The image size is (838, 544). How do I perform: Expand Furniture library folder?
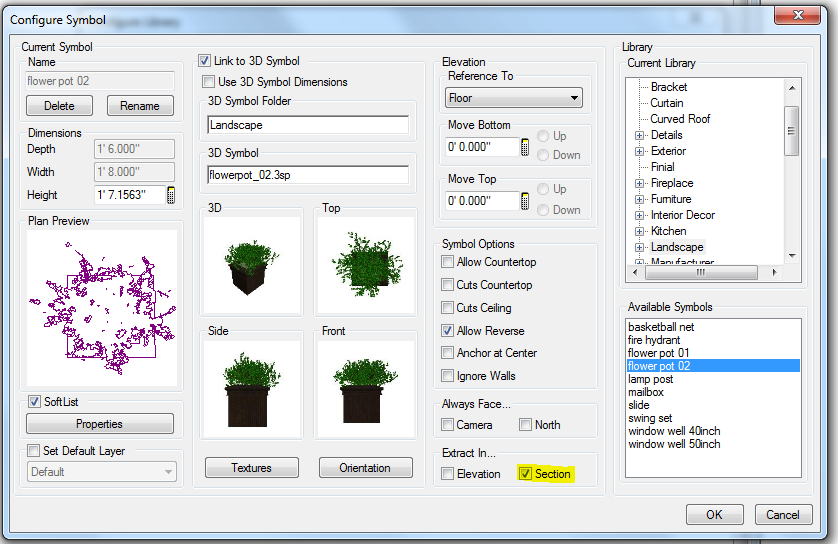point(639,199)
